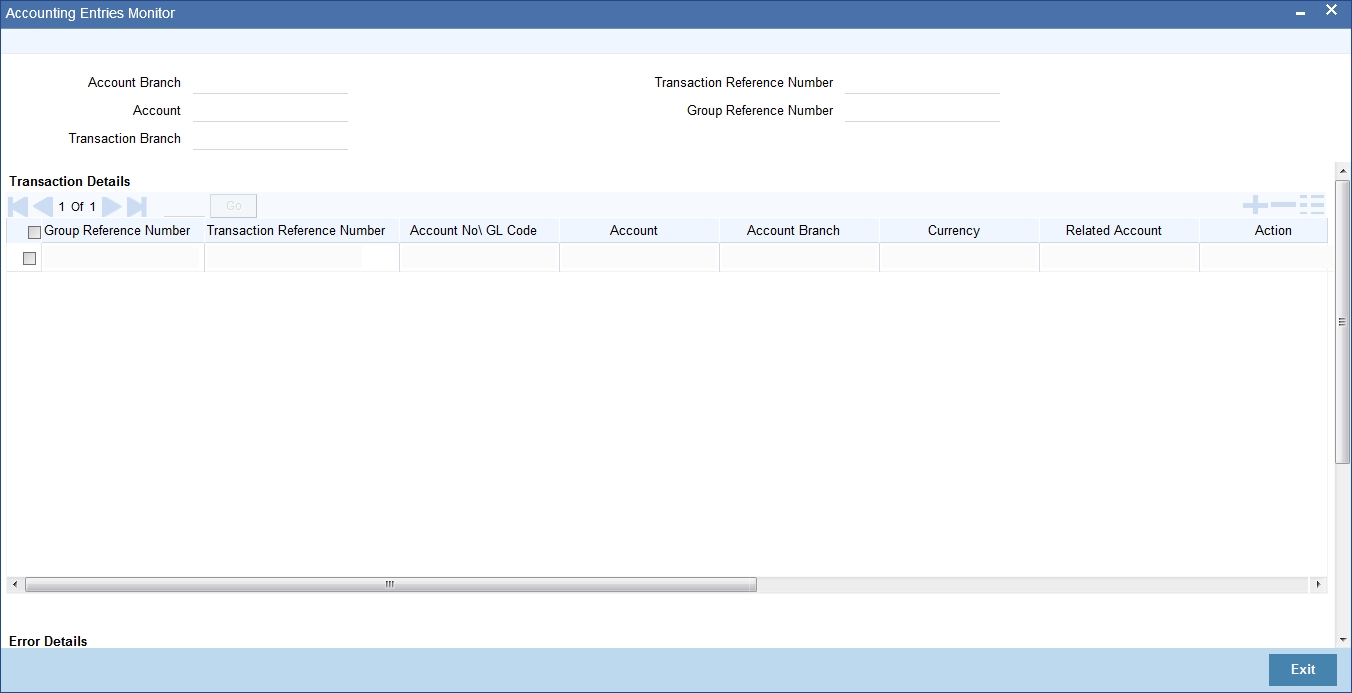Image resolution: width=1352 pixels, height=693 pixels.
Task: Click the Group Reference Number column header
Action: (x=117, y=230)
